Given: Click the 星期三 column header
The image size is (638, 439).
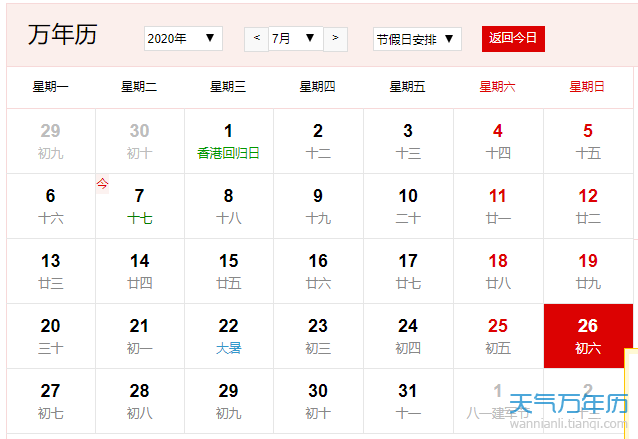Looking at the screenshot, I should (x=228, y=87).
